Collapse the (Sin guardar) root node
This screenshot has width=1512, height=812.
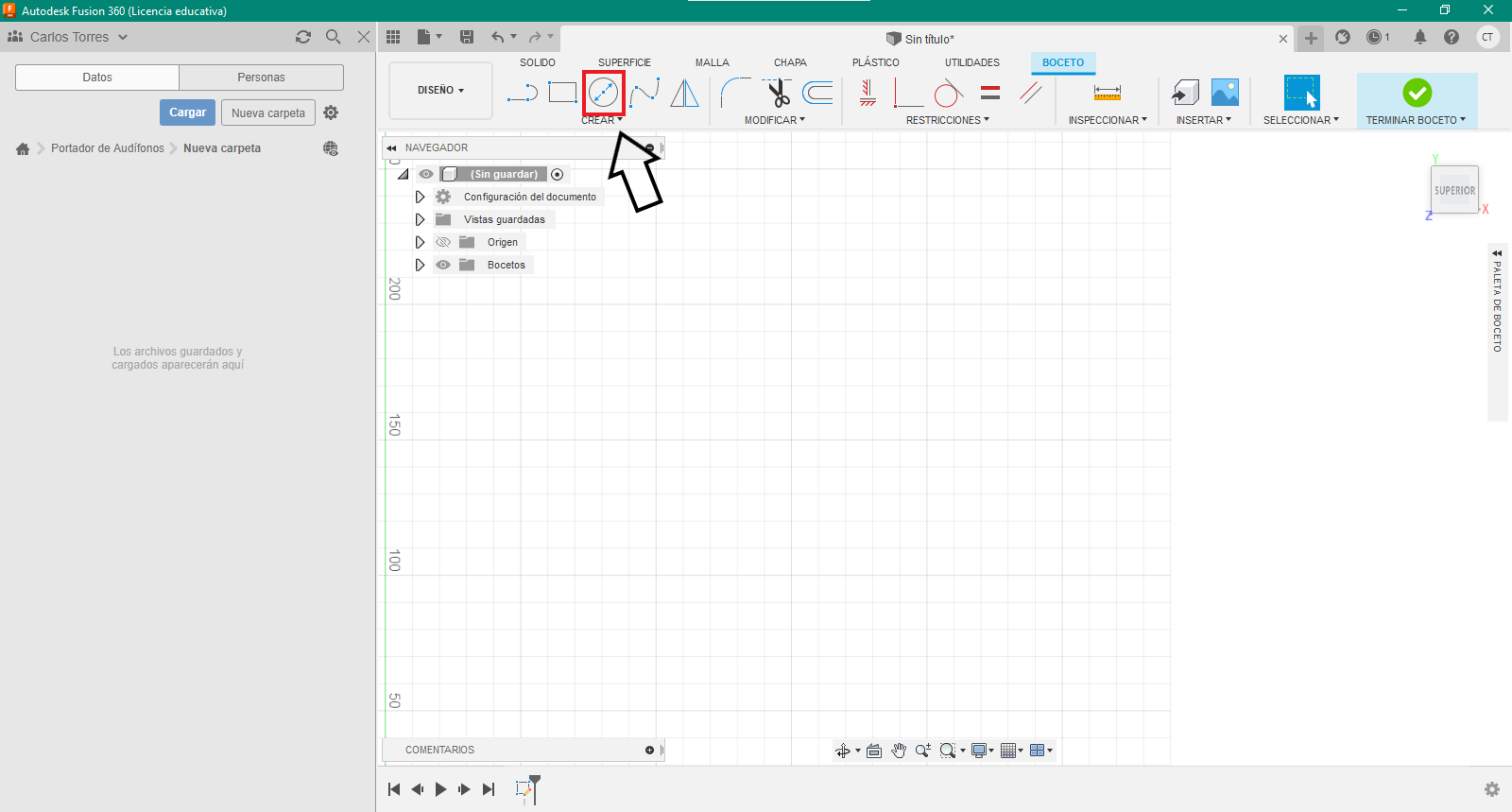coord(404,174)
